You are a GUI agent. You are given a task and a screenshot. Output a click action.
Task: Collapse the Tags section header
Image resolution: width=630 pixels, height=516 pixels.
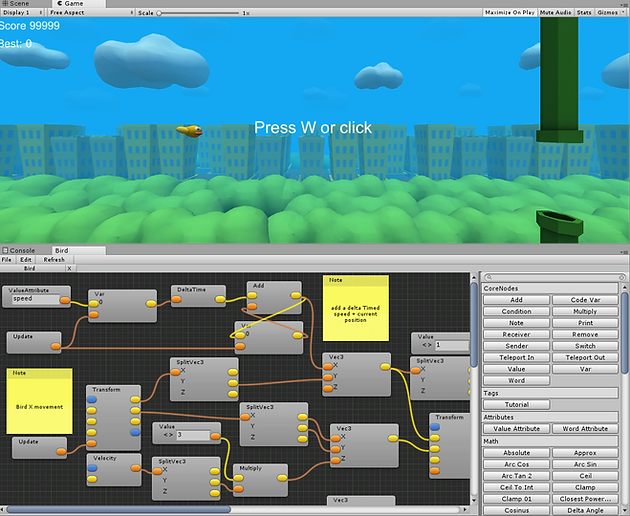point(550,393)
